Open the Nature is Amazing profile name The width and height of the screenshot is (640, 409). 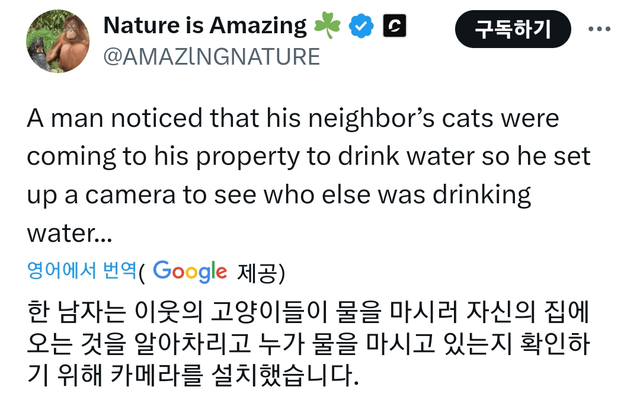(x=205, y=26)
